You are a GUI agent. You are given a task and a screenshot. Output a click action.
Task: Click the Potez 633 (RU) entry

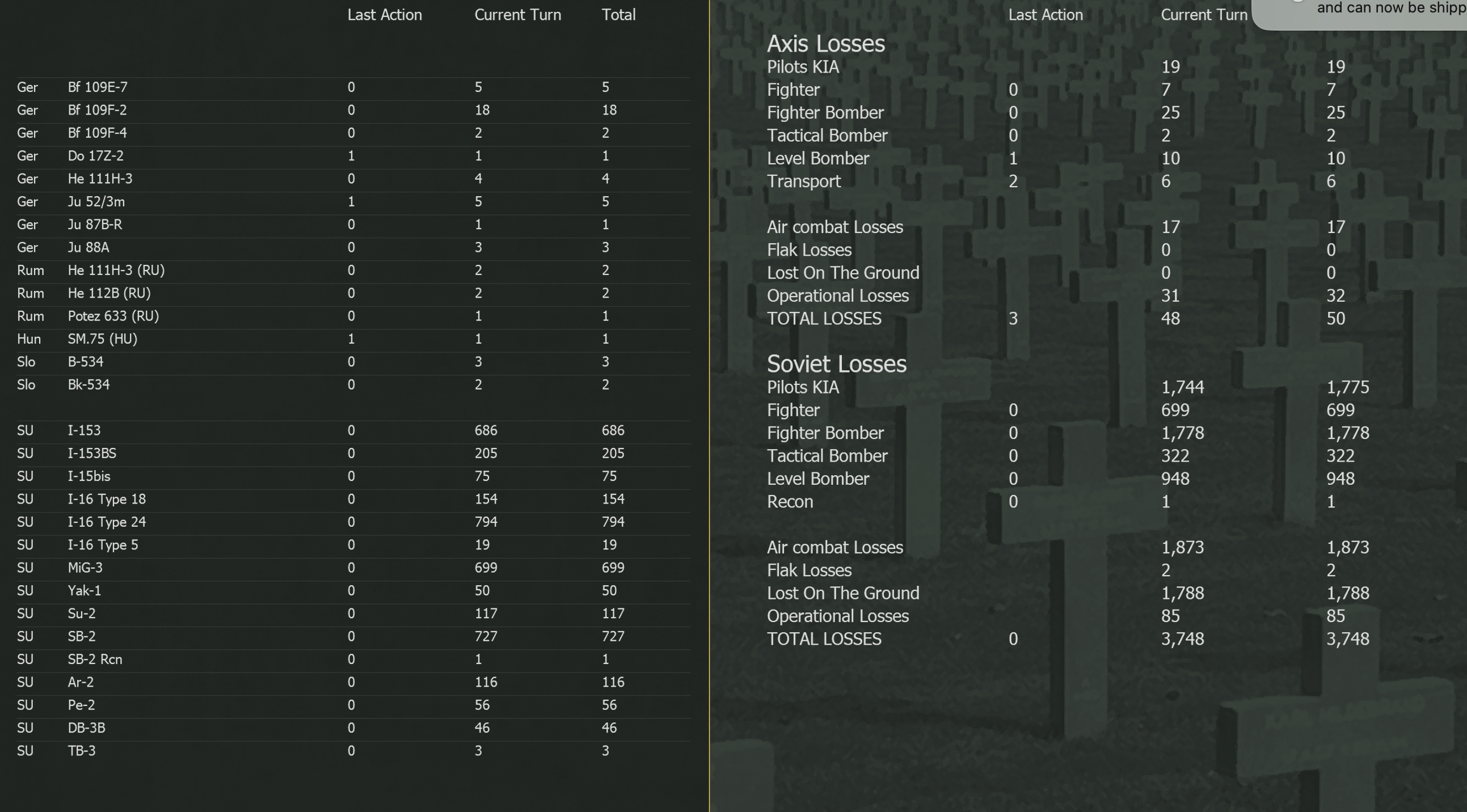[x=113, y=316]
